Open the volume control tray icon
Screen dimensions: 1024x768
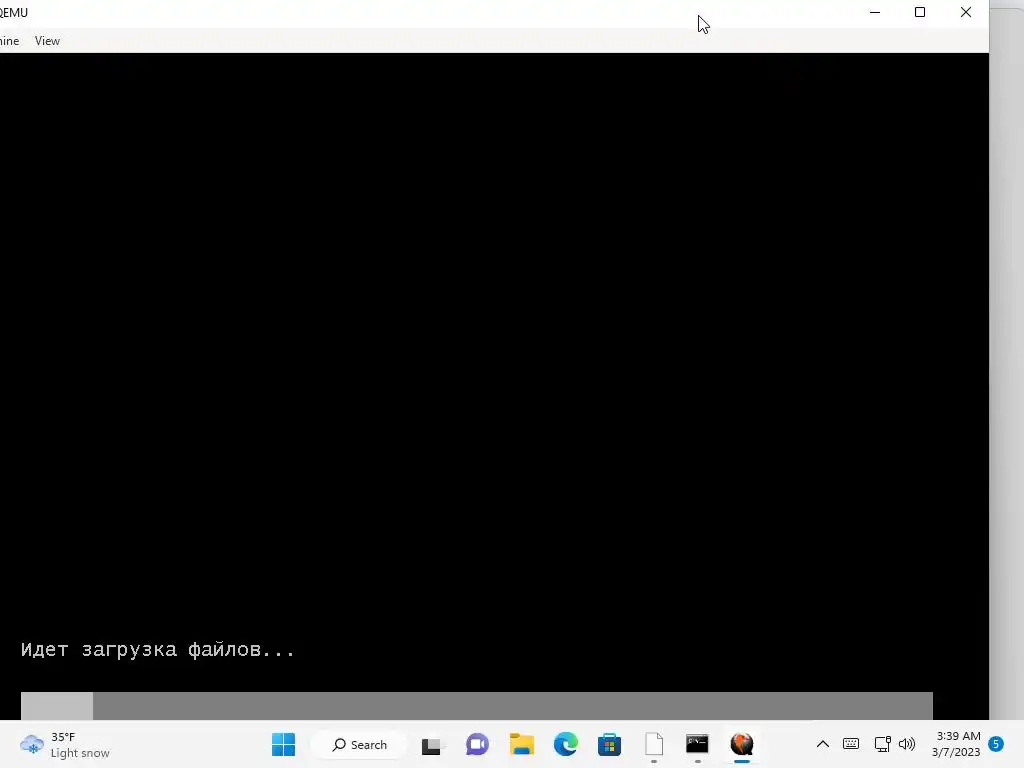point(907,744)
